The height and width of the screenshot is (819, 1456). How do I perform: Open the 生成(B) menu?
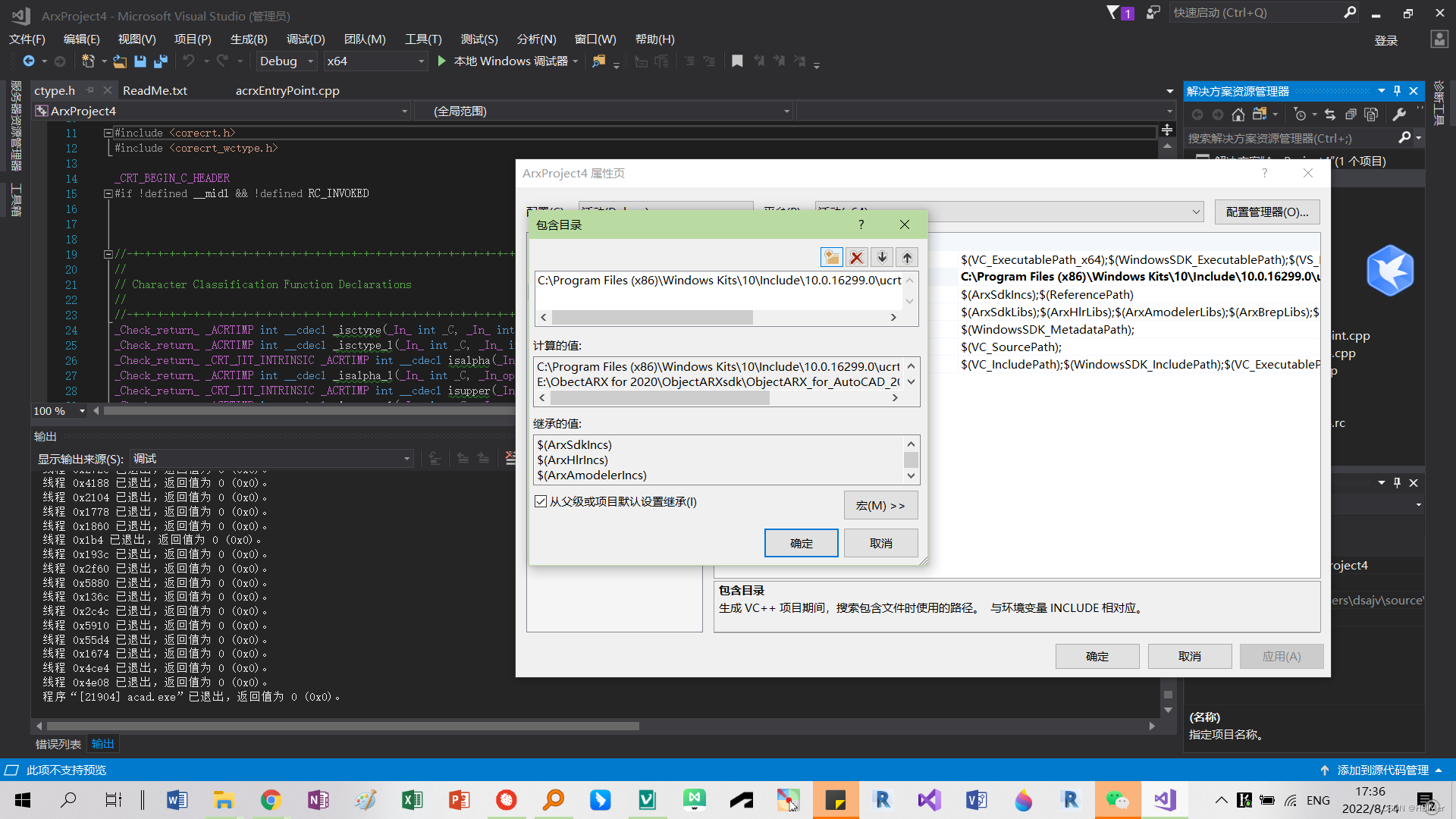tap(249, 39)
